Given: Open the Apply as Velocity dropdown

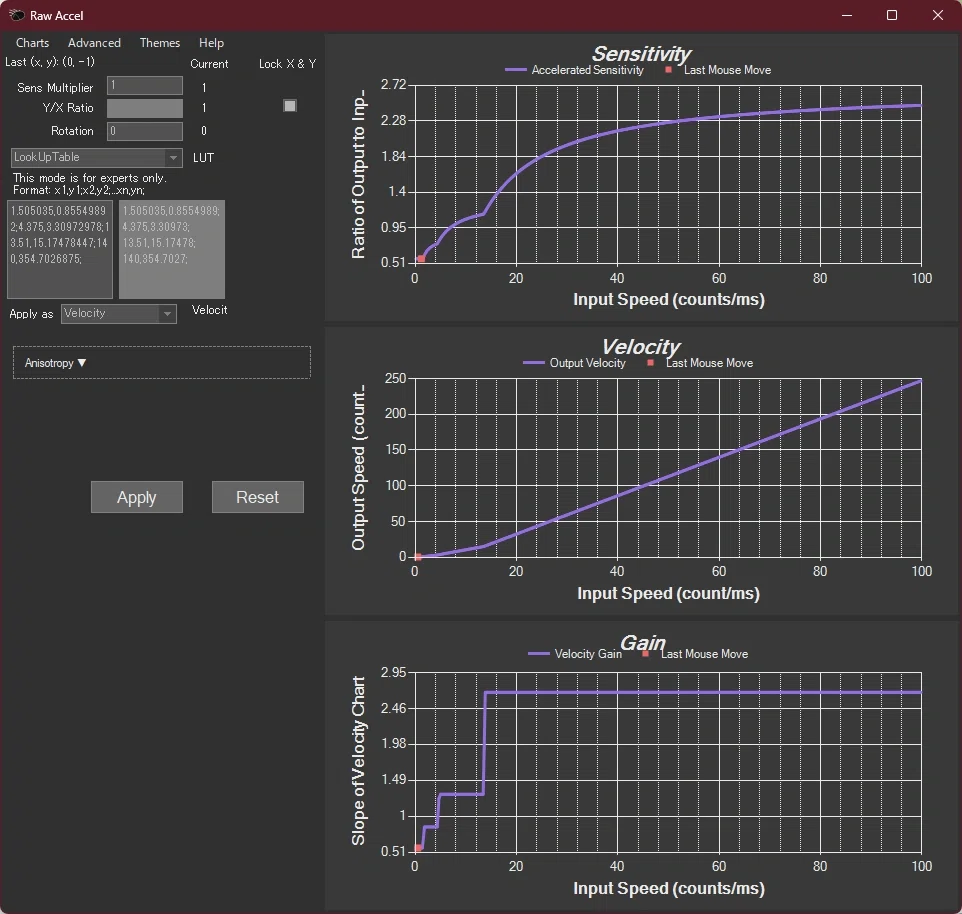Looking at the screenshot, I should [118, 313].
